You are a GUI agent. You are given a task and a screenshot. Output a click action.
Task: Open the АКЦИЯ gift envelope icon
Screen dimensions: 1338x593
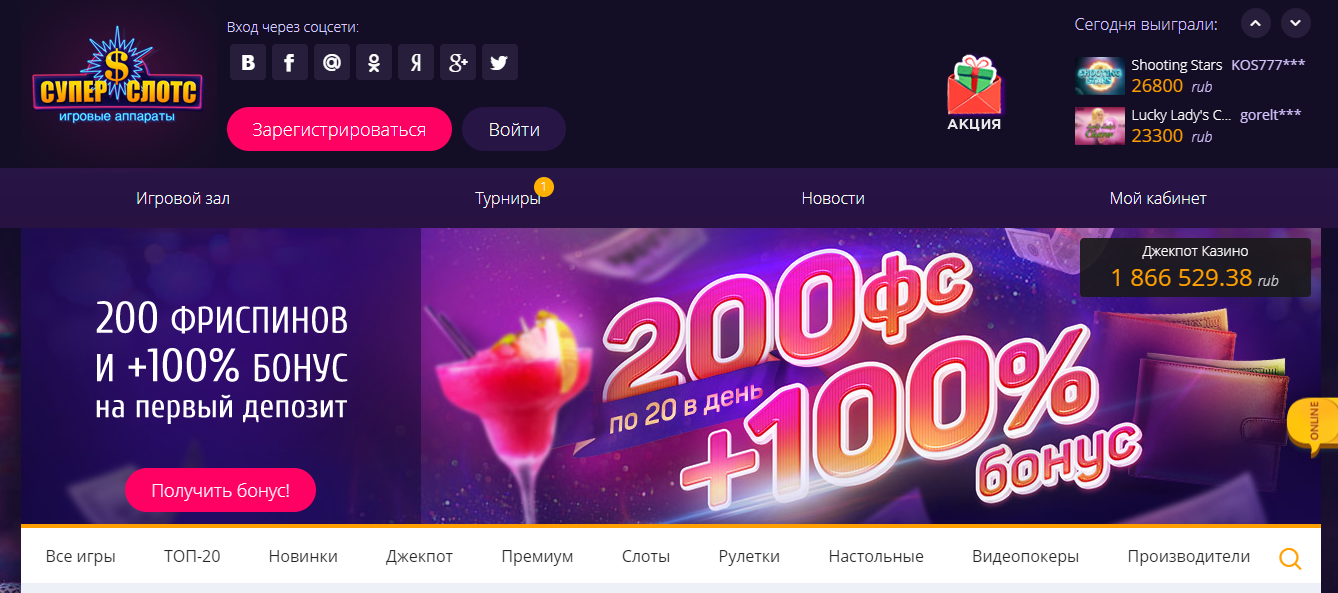coord(974,94)
